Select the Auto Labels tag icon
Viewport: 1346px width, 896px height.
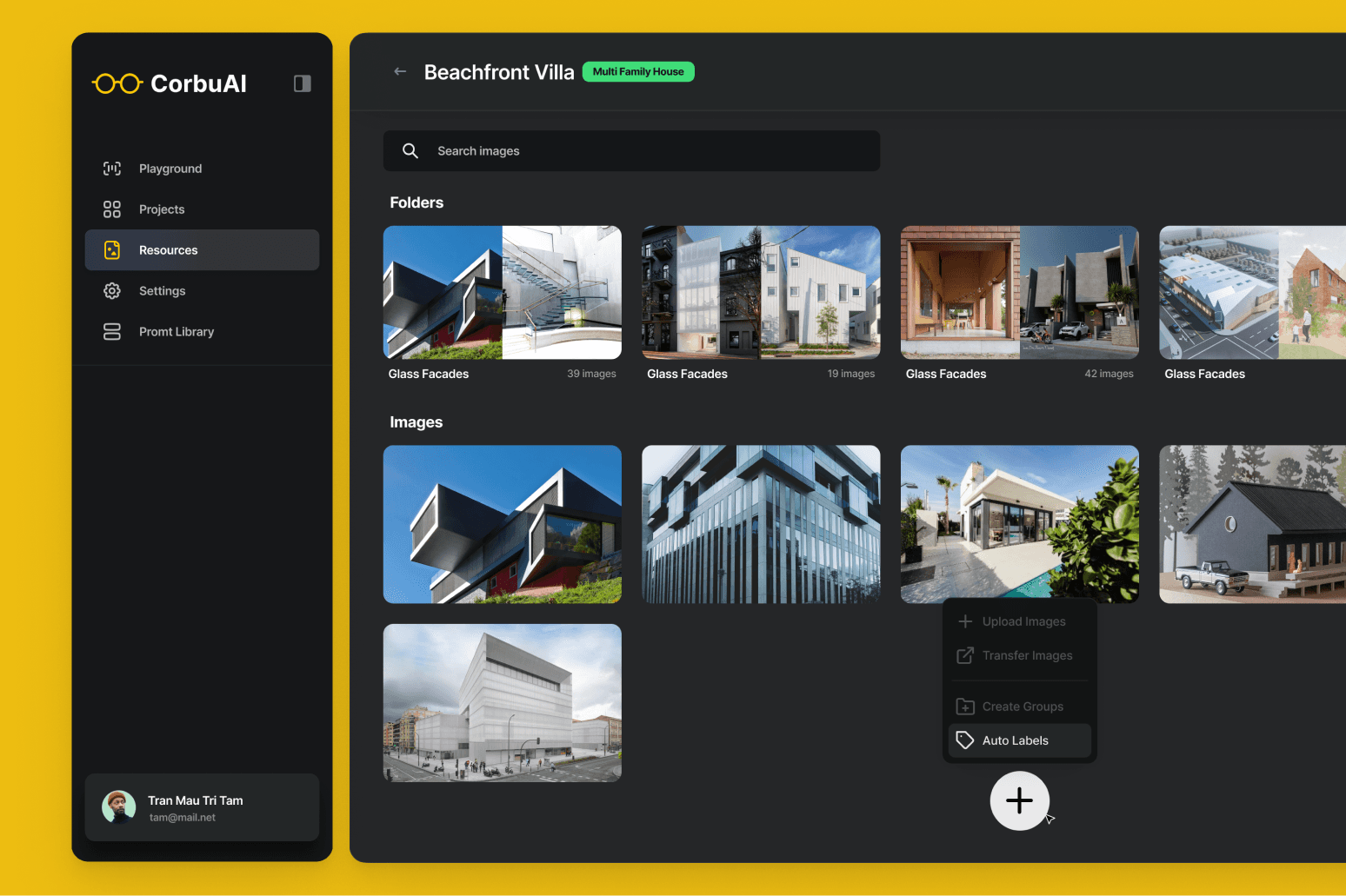[965, 740]
